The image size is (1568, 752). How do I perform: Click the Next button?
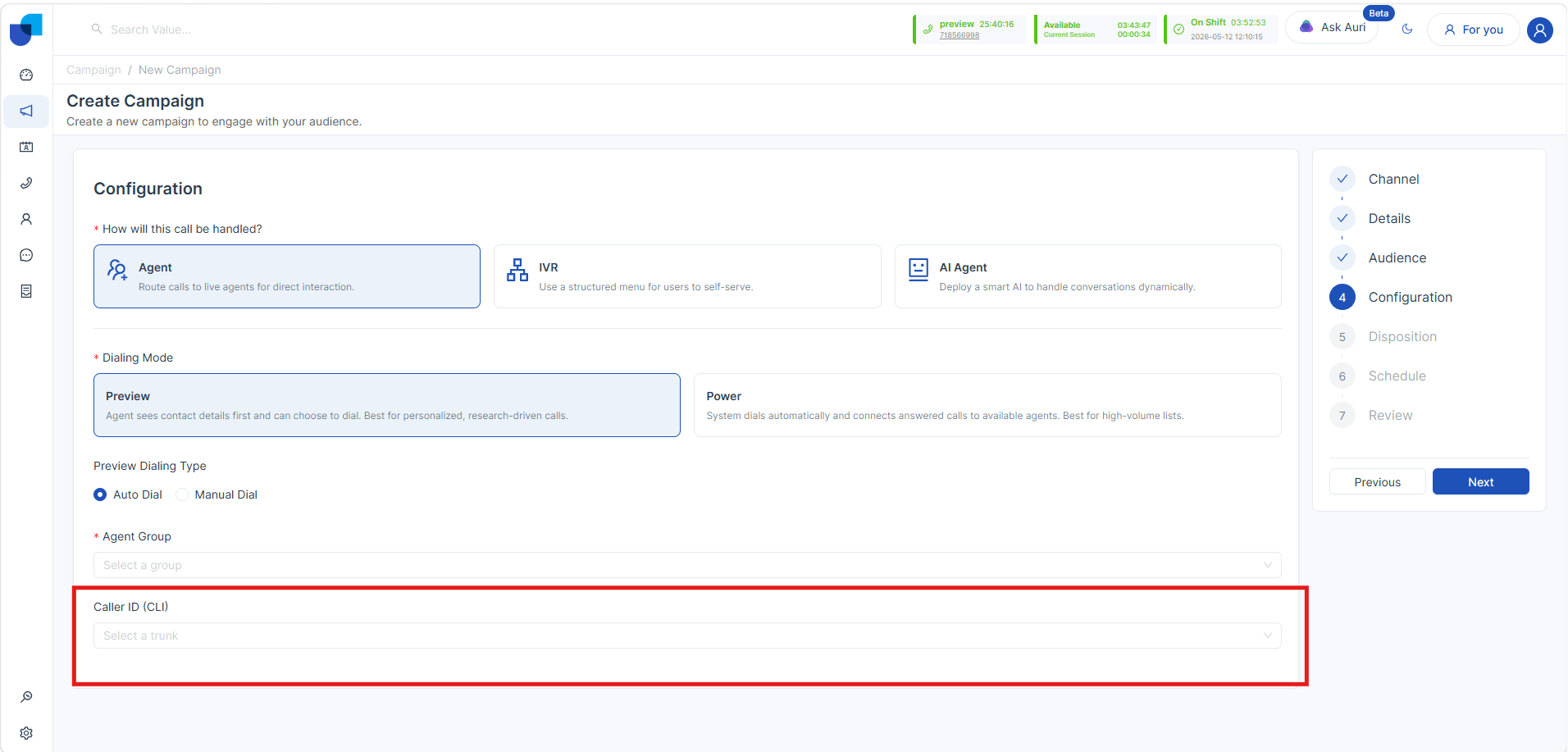pos(1480,481)
